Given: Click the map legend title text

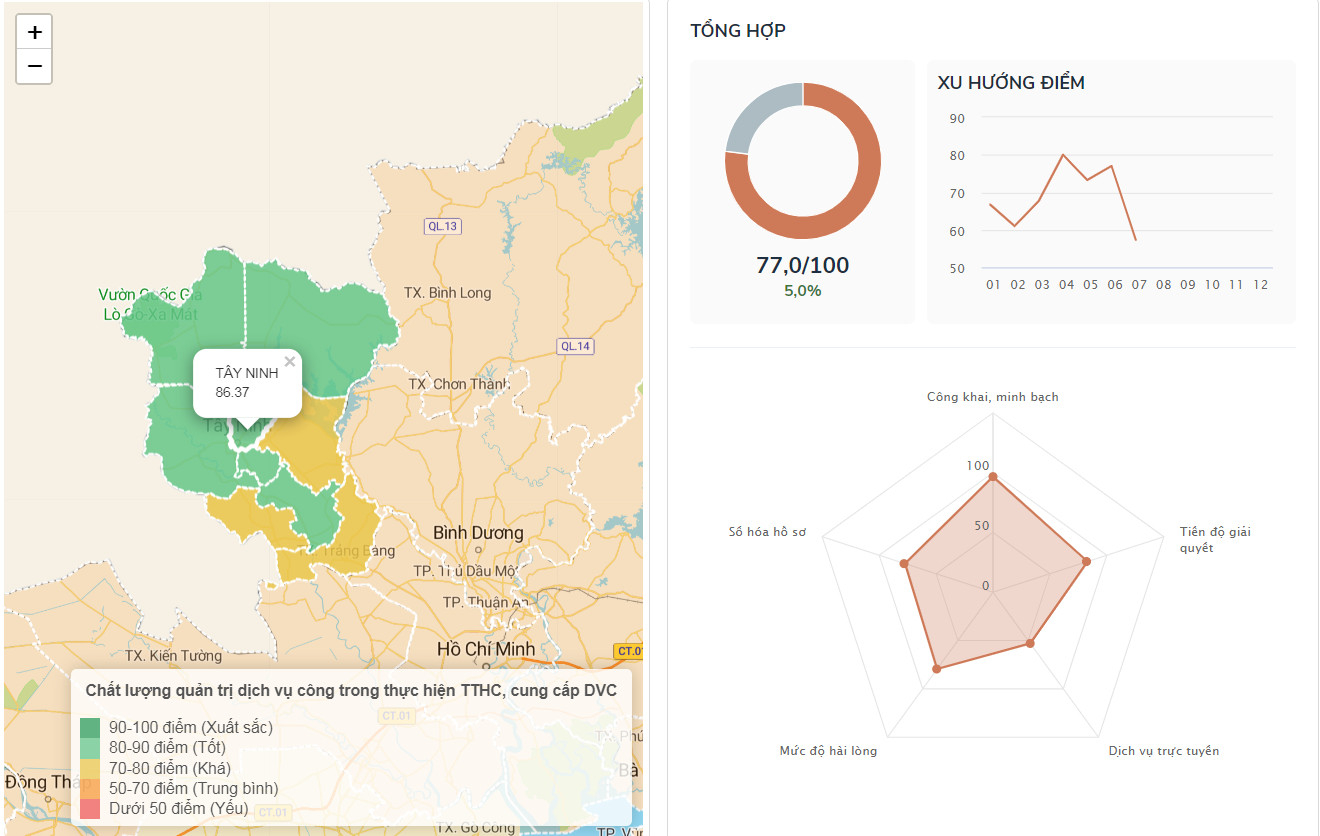Looking at the screenshot, I should pos(351,691).
